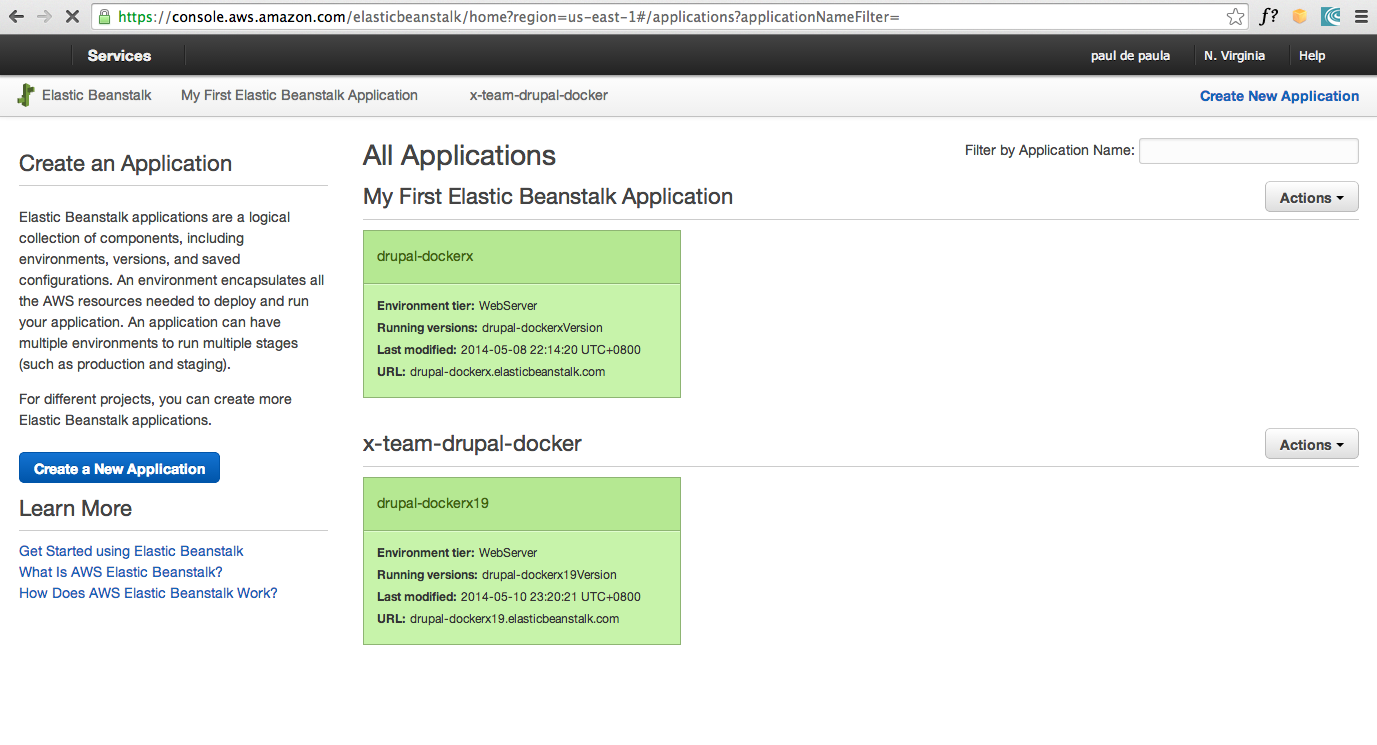Open the Help menu
1377x745 pixels.
[1312, 56]
